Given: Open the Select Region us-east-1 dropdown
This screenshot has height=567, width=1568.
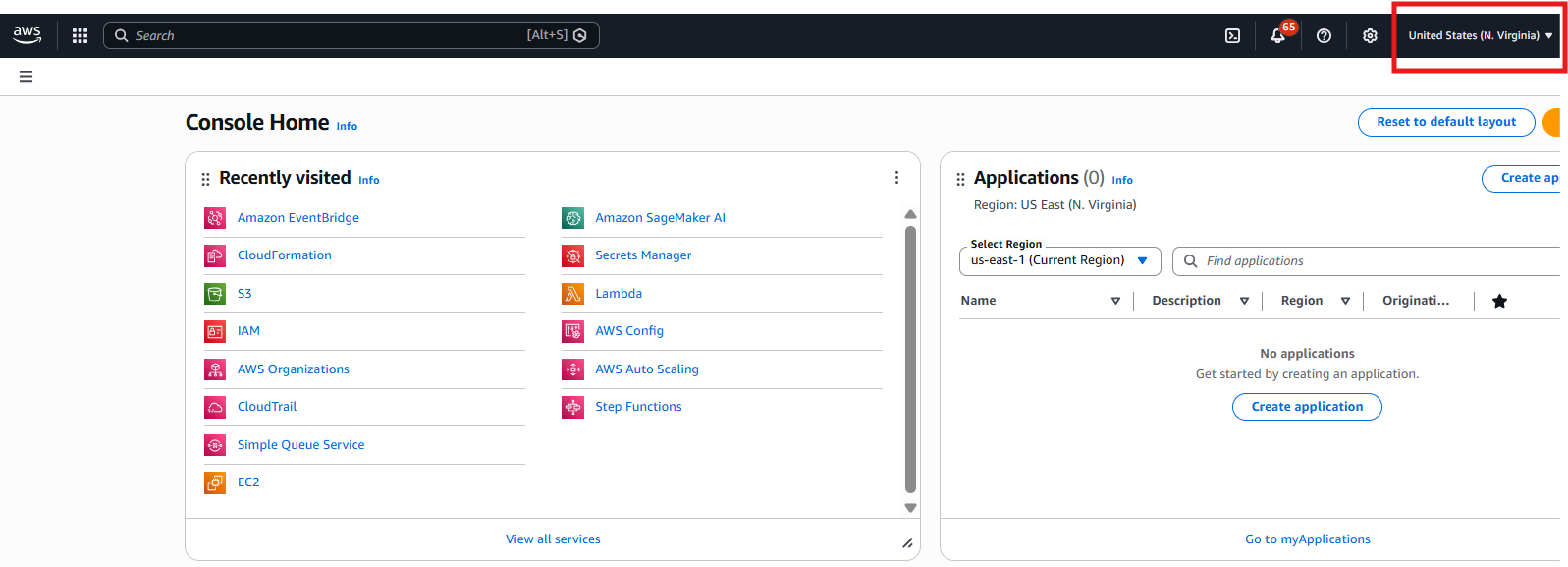Looking at the screenshot, I should pyautogui.click(x=1060, y=261).
